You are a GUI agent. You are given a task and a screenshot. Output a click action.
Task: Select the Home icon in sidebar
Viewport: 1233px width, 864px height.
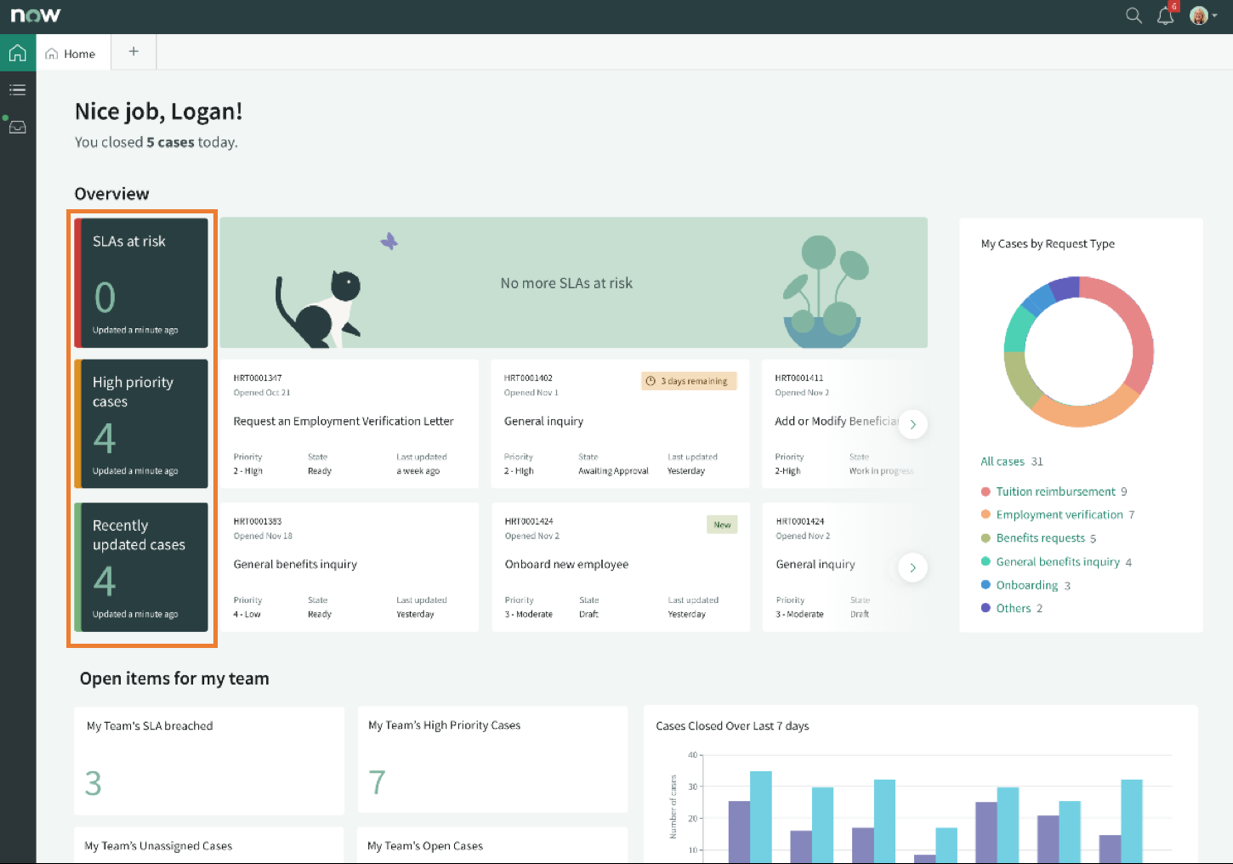click(18, 52)
